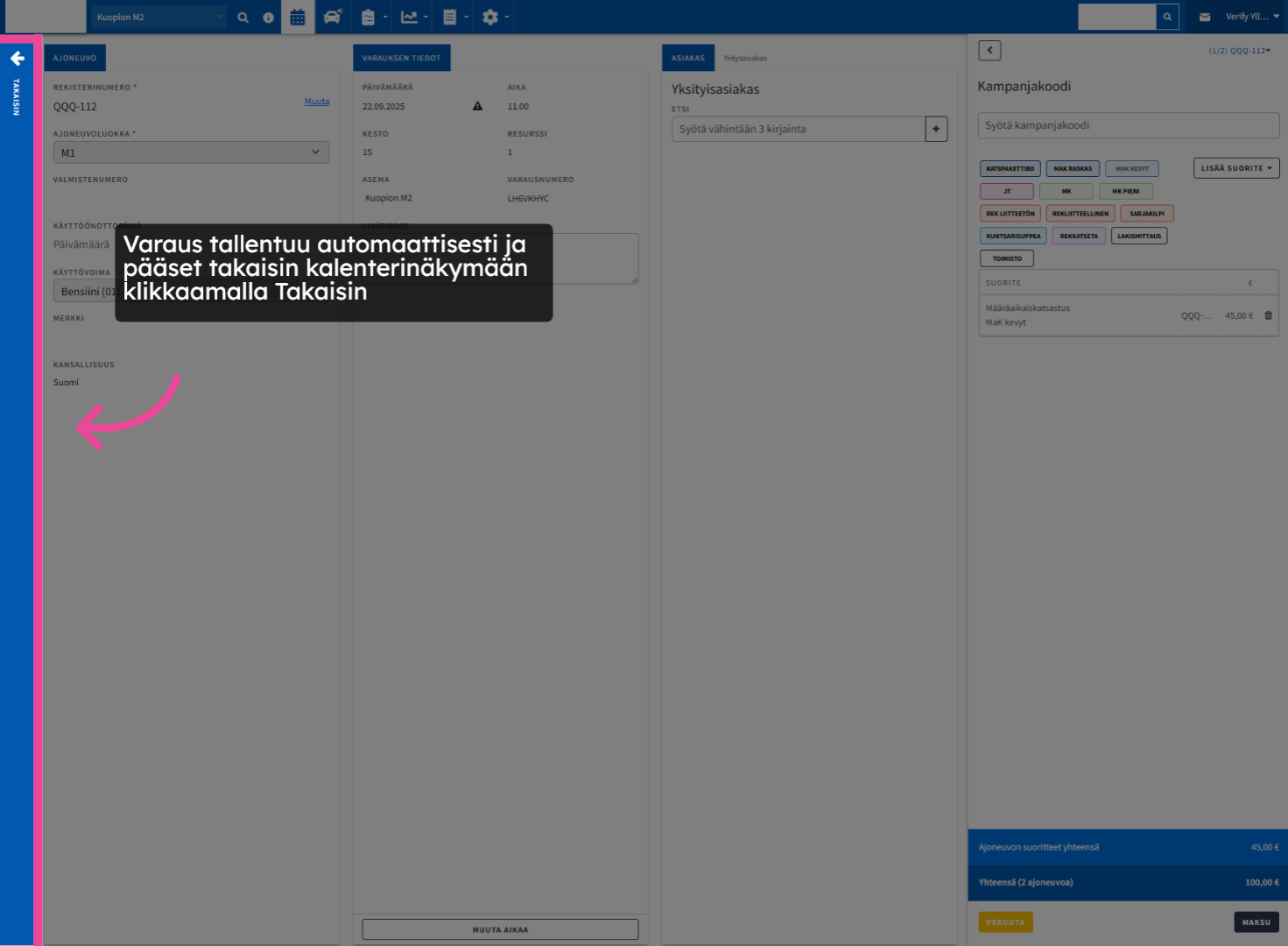Viewport: 1288px width, 946px height.
Task: Click the warning triangle beside the date
Action: pos(477,106)
